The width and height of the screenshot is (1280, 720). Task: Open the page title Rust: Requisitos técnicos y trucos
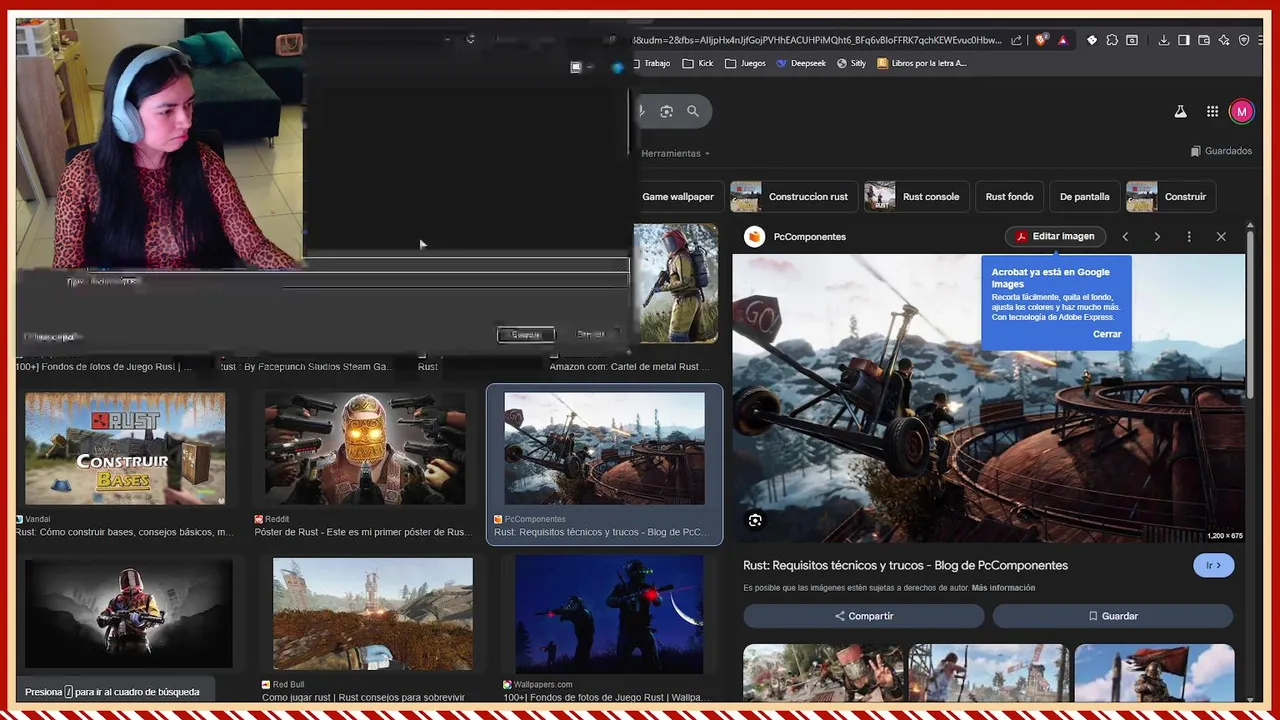coord(905,565)
